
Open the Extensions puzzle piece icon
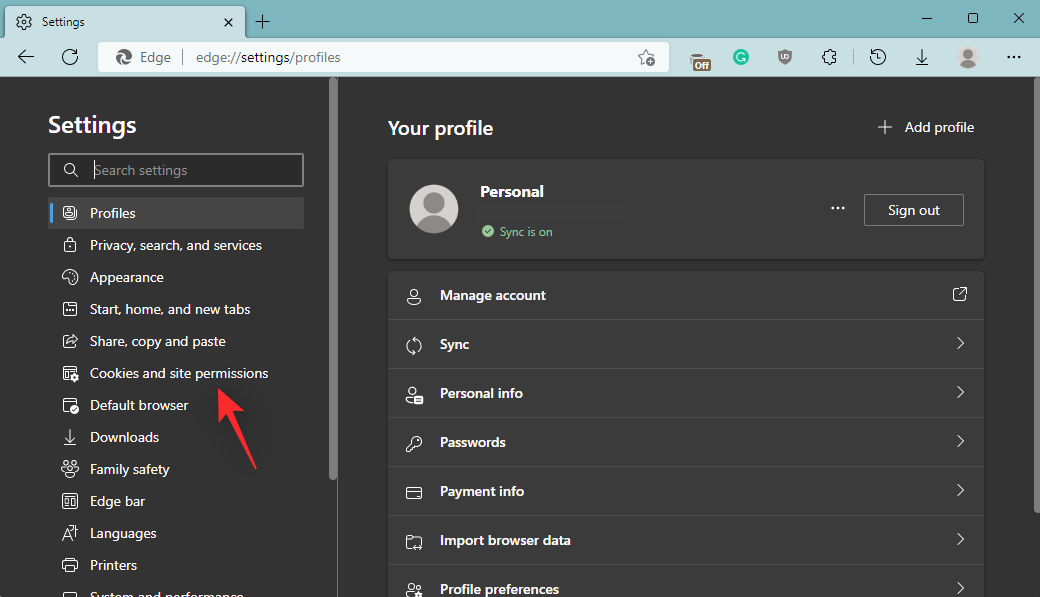[x=829, y=58]
